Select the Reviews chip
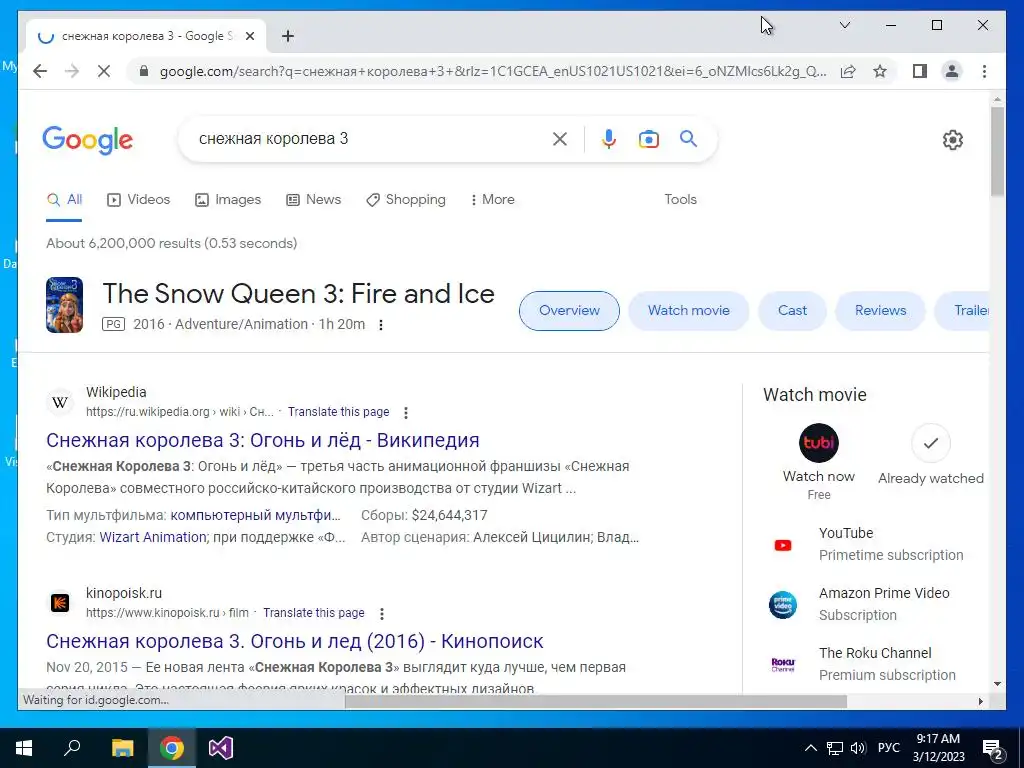 (x=880, y=311)
